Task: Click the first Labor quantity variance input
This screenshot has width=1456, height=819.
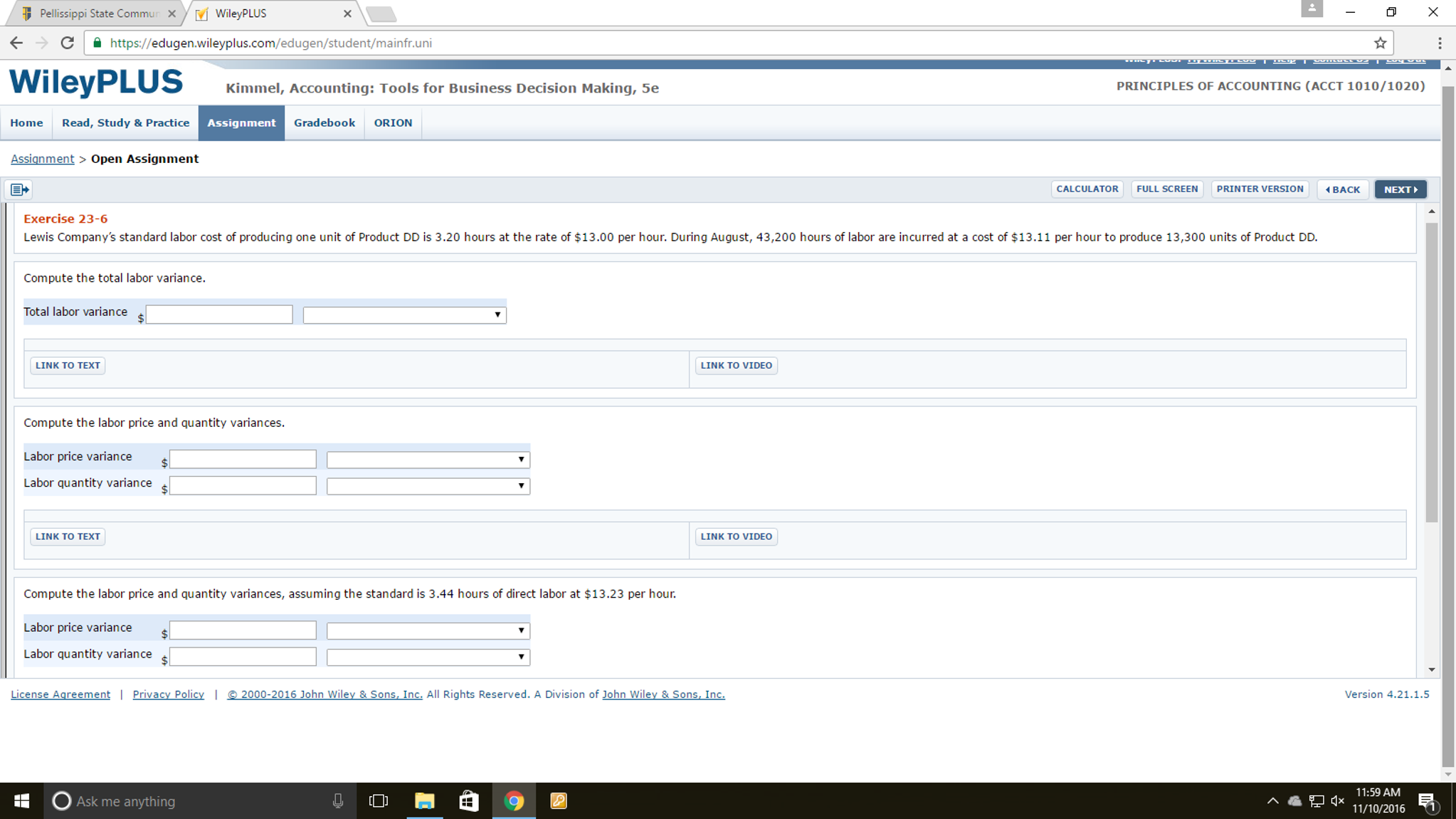Action: (x=243, y=485)
